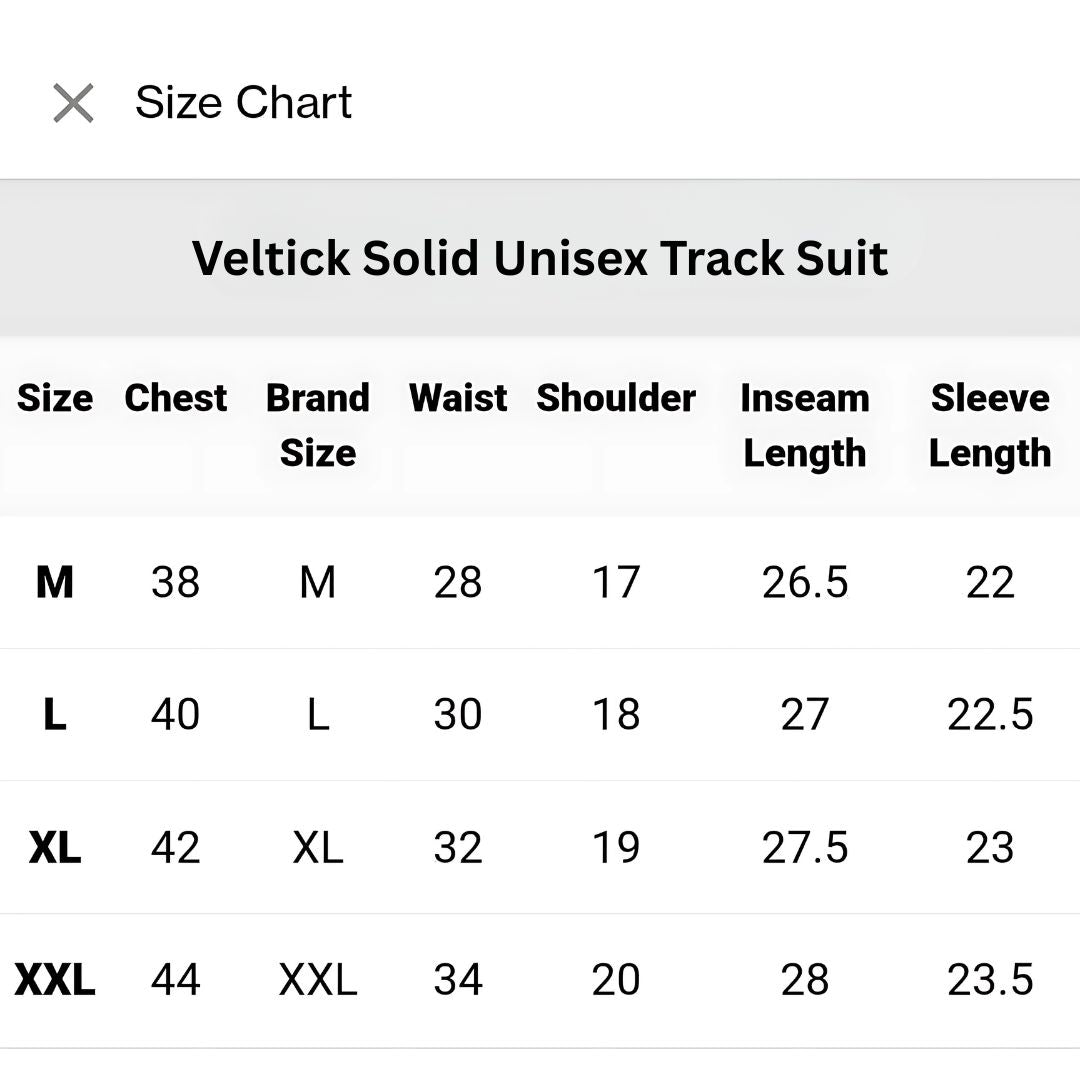This screenshot has height=1080, width=1080.
Task: Click the Sleeve Length column header
Action: [x=990, y=425]
